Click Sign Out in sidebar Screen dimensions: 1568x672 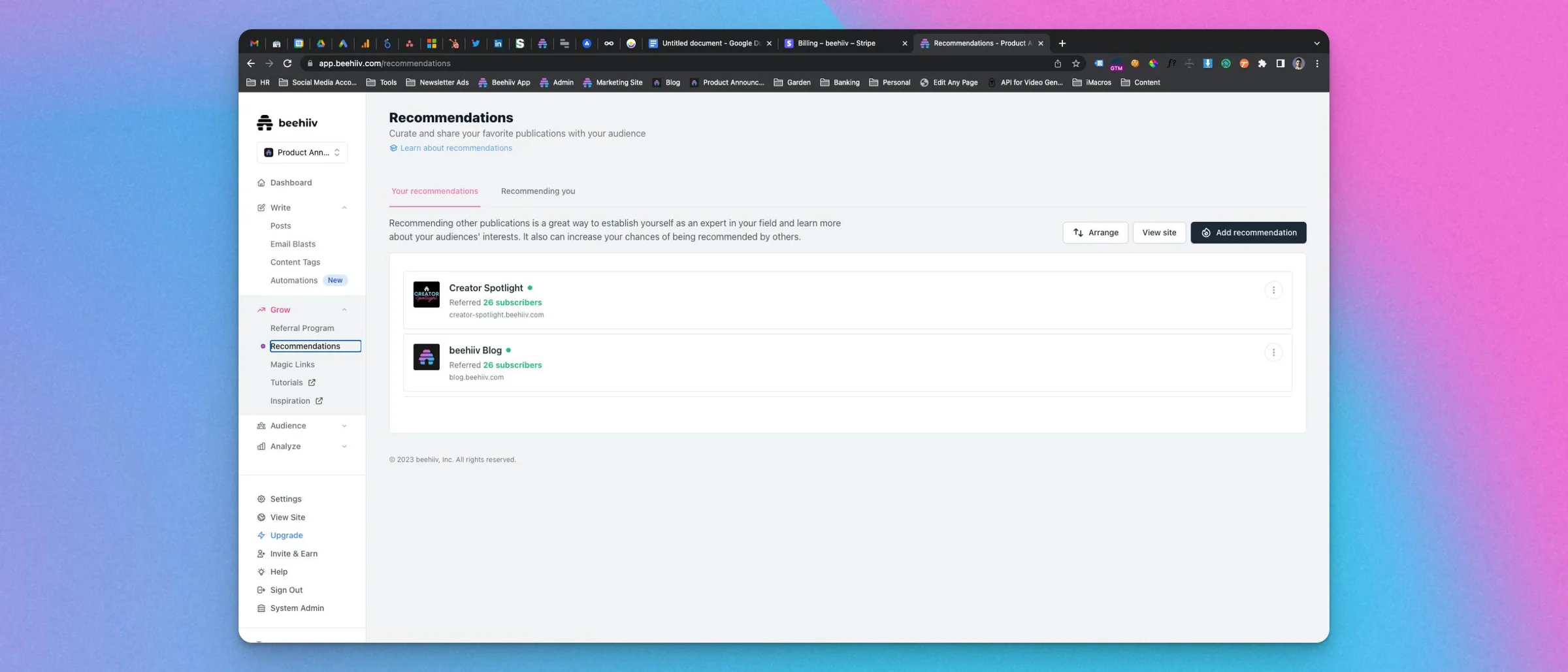[280, 590]
